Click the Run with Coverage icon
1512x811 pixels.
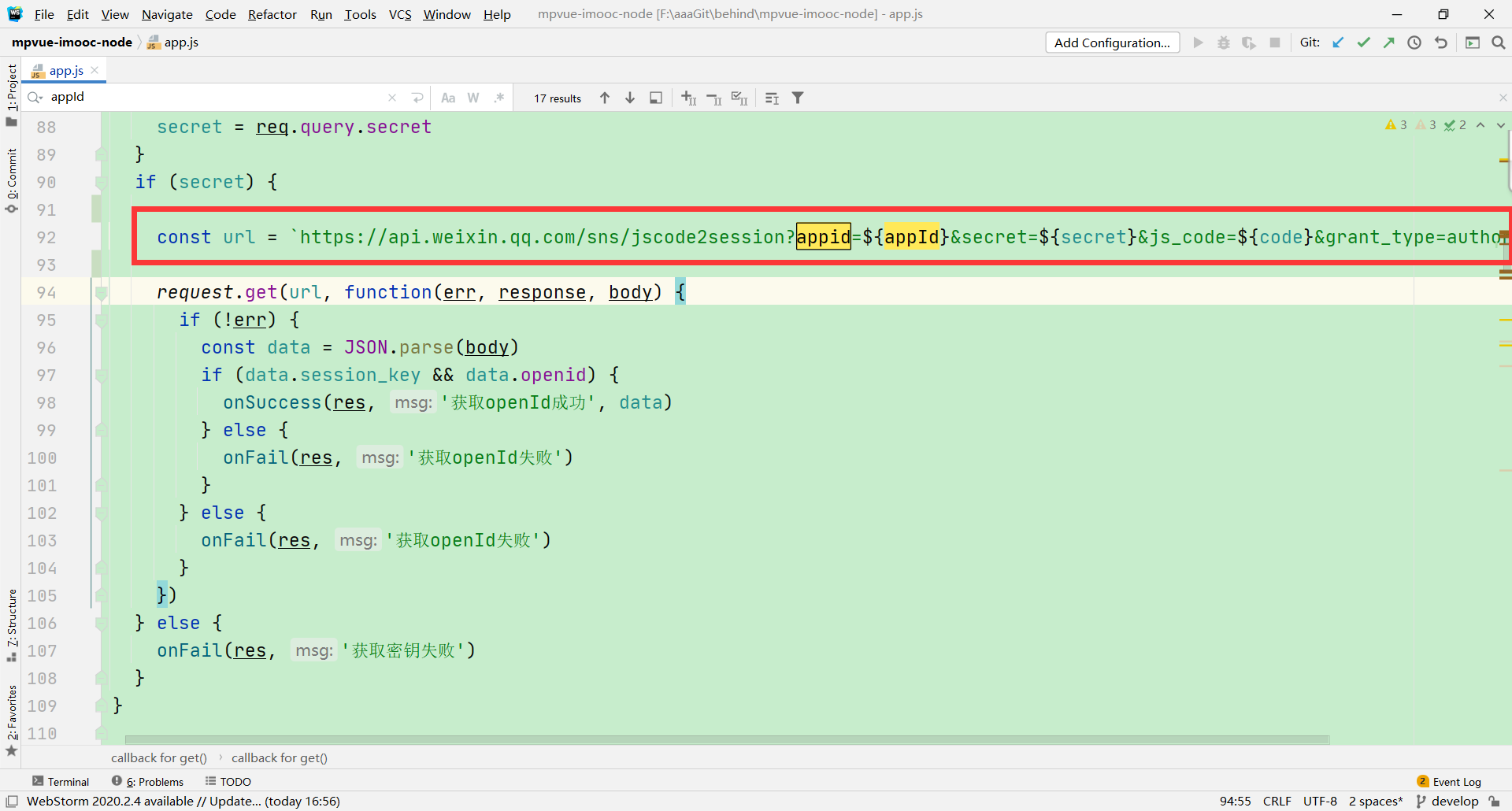click(1249, 43)
